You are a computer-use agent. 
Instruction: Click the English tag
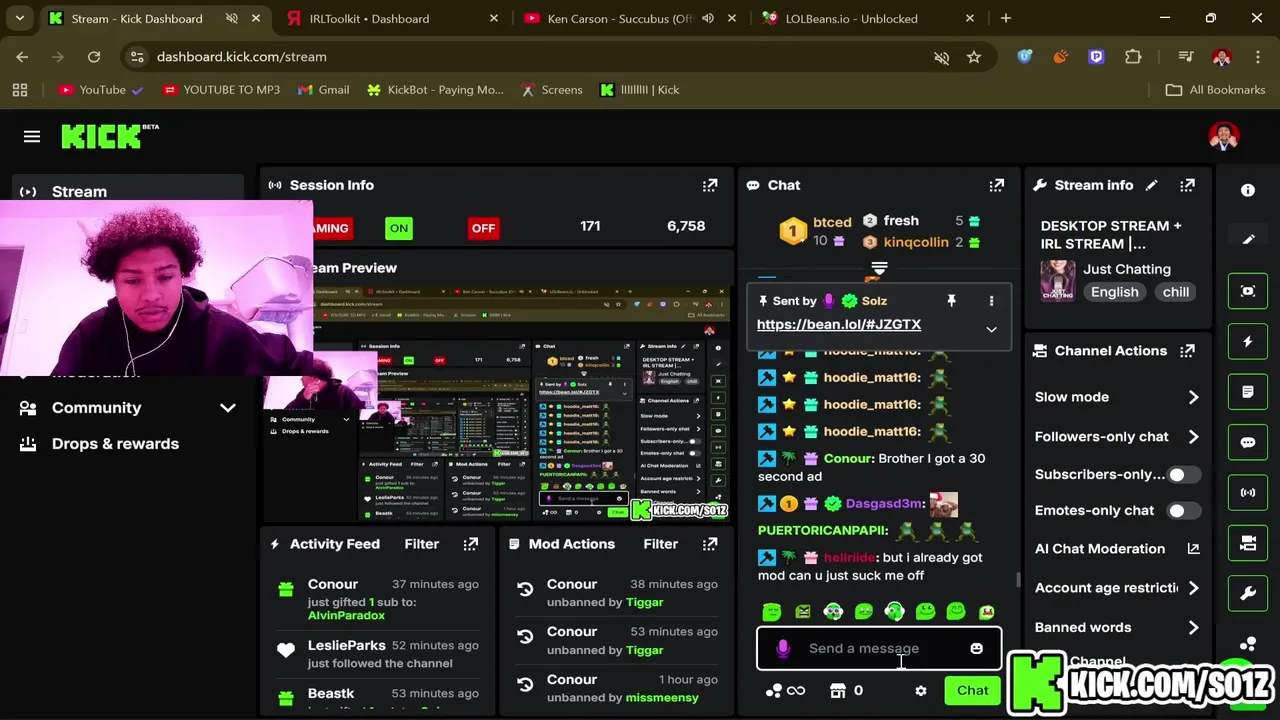click(1114, 292)
